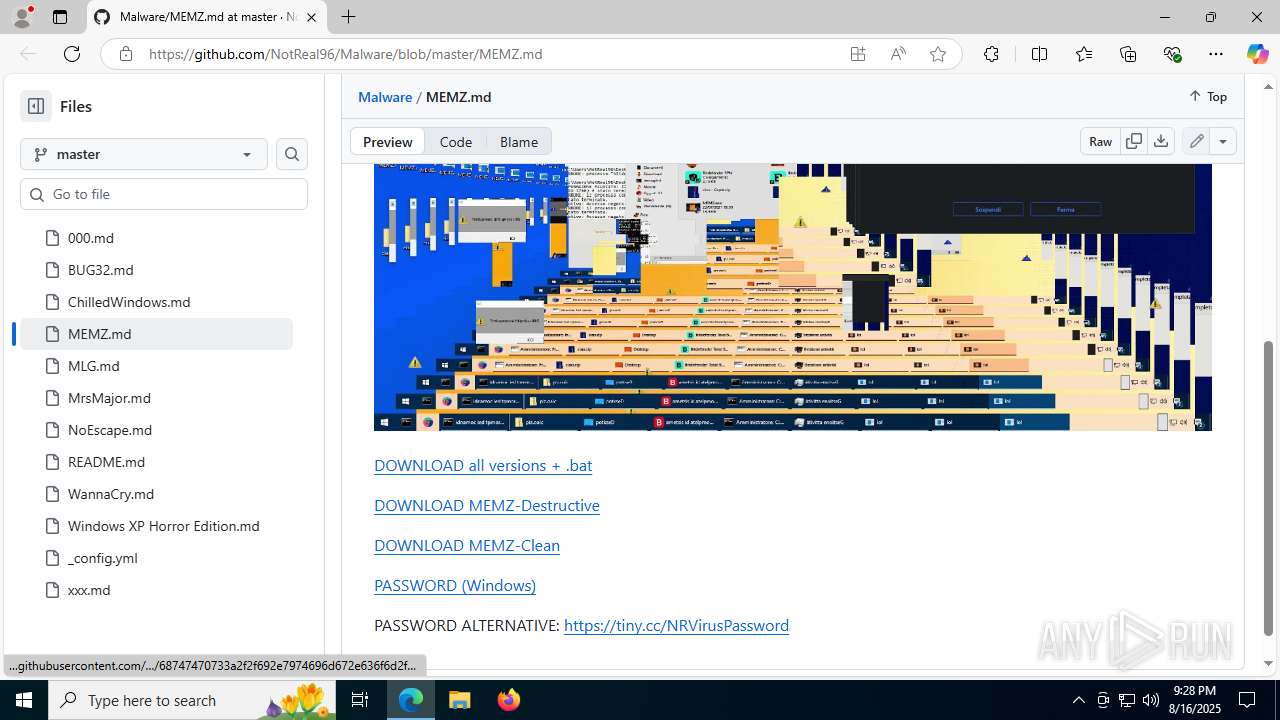The width and height of the screenshot is (1280, 720).
Task: Open tab actions menu icon
Action: coord(60,17)
